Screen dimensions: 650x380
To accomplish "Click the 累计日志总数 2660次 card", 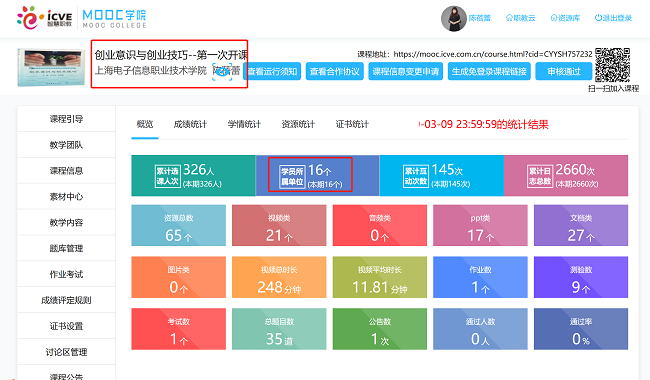I will pyautogui.click(x=566, y=176).
